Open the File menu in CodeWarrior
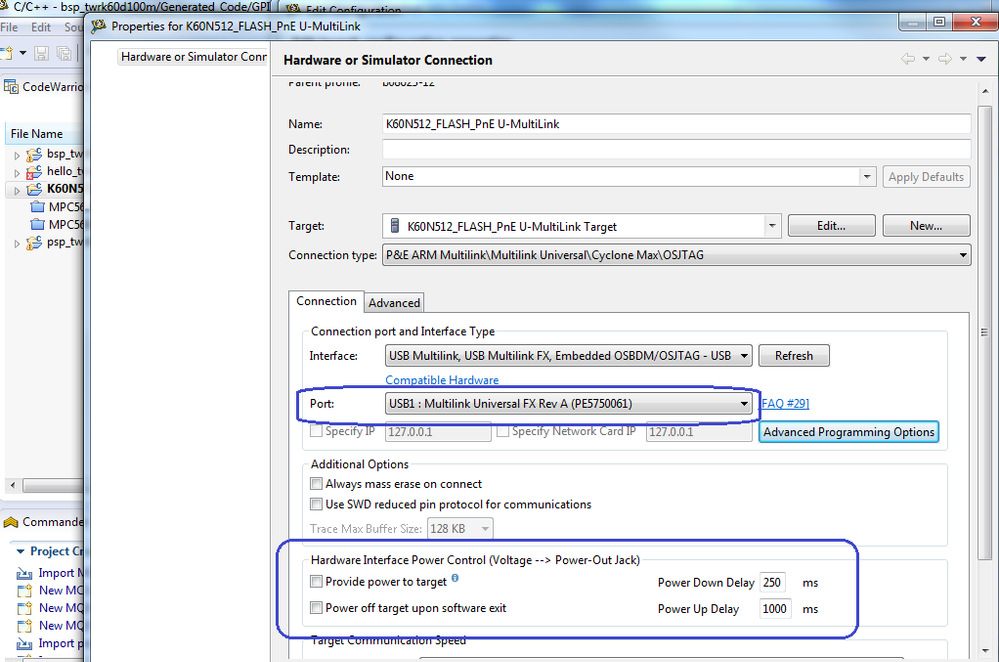Image resolution: width=999 pixels, height=662 pixels. coord(10,27)
